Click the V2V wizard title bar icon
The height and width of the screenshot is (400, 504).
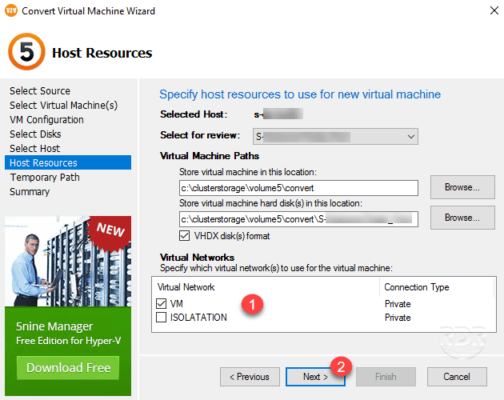click(11, 10)
